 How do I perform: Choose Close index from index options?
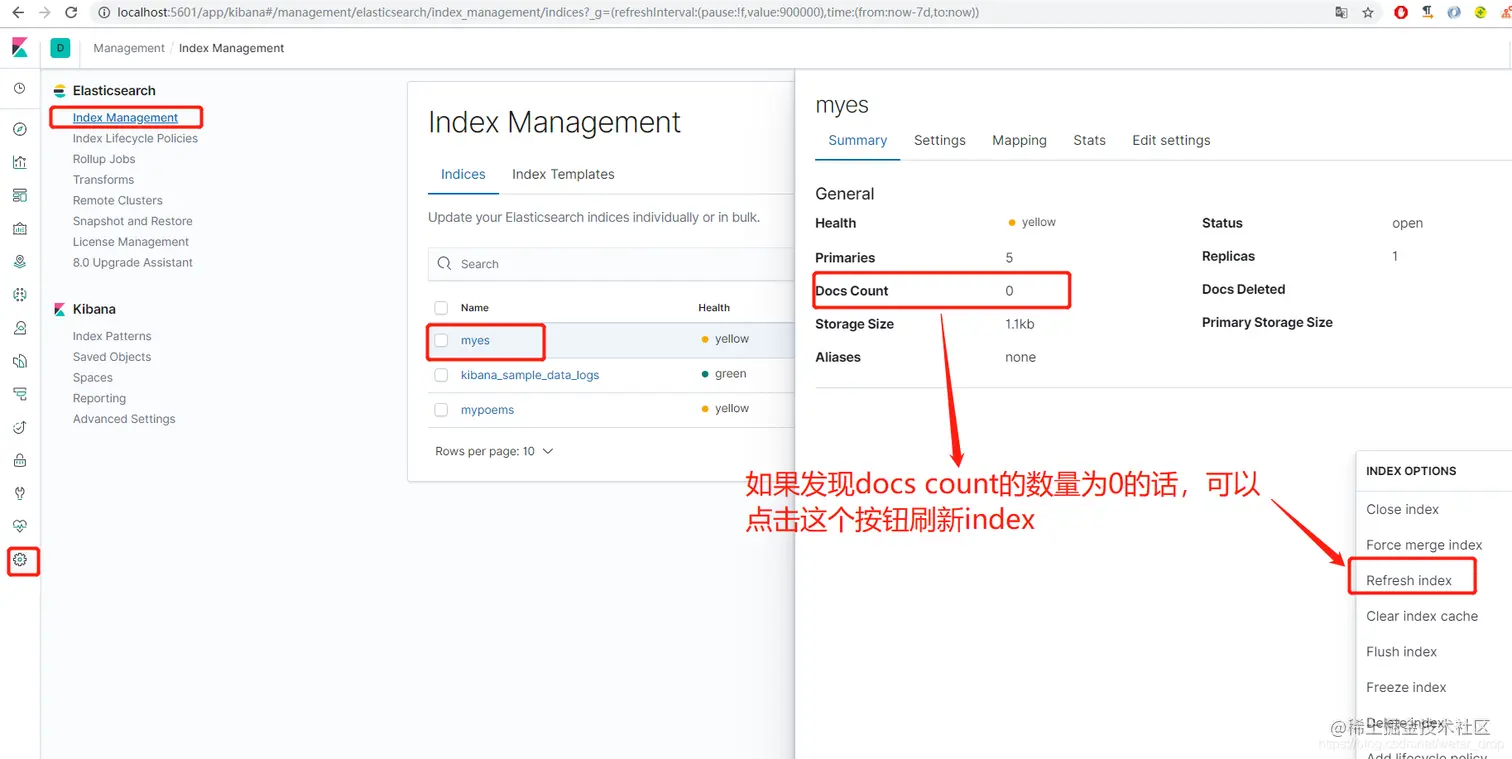[x=1402, y=509]
